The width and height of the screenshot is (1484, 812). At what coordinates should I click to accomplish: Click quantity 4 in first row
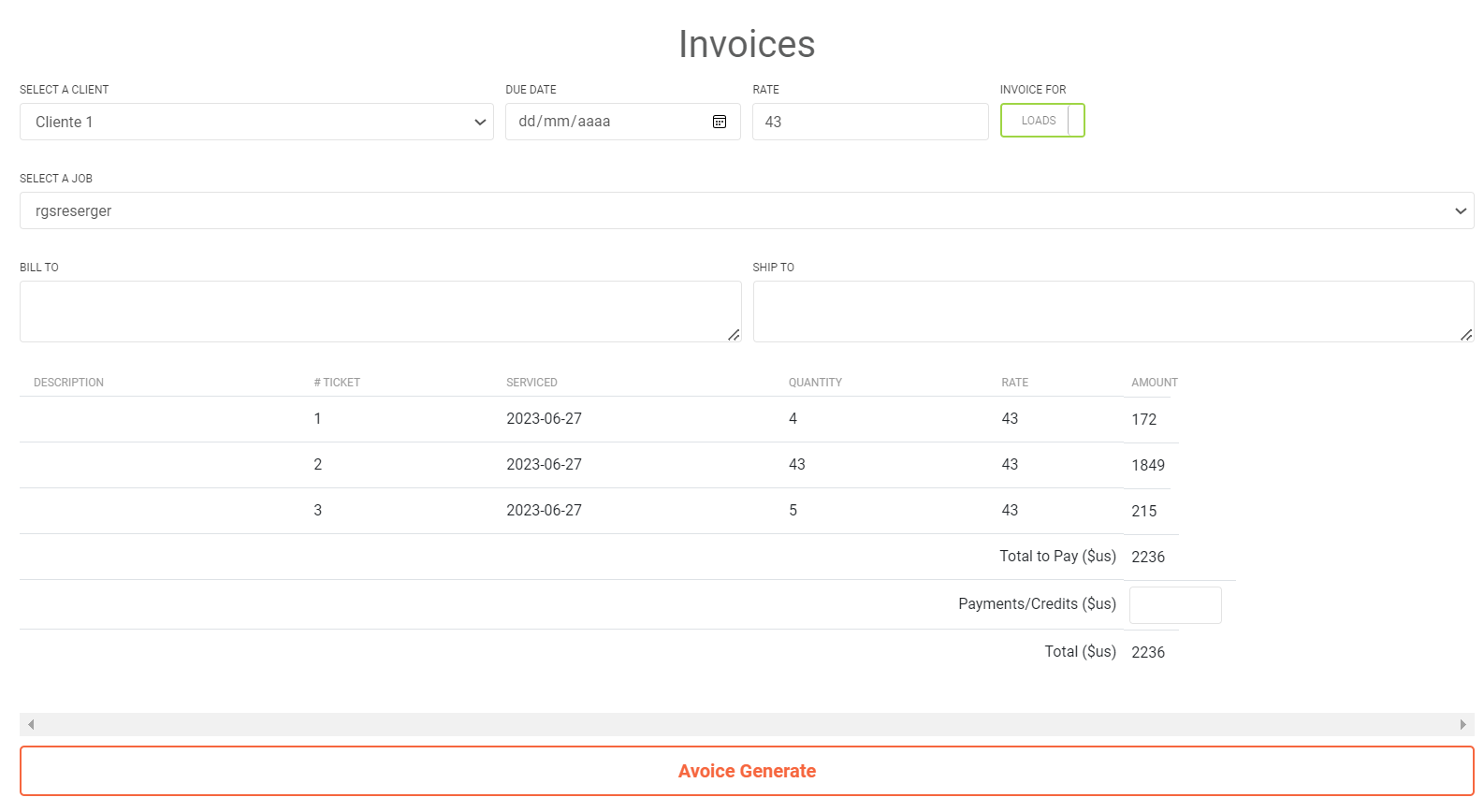coord(793,419)
